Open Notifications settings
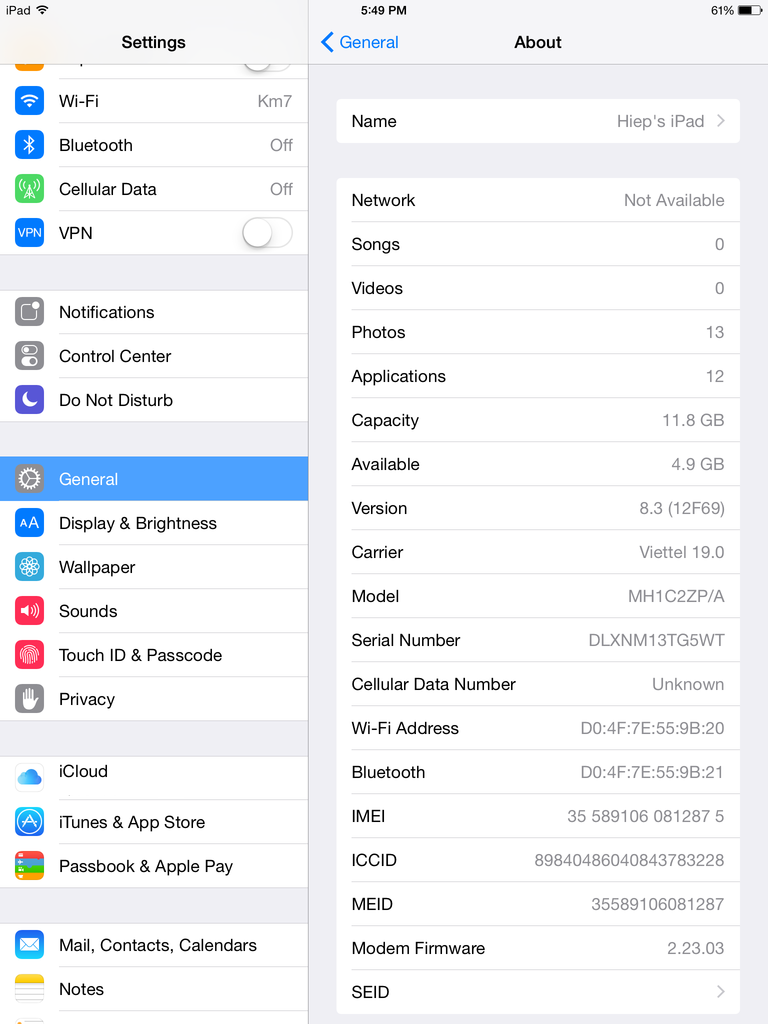This screenshot has width=768, height=1024. click(x=154, y=312)
